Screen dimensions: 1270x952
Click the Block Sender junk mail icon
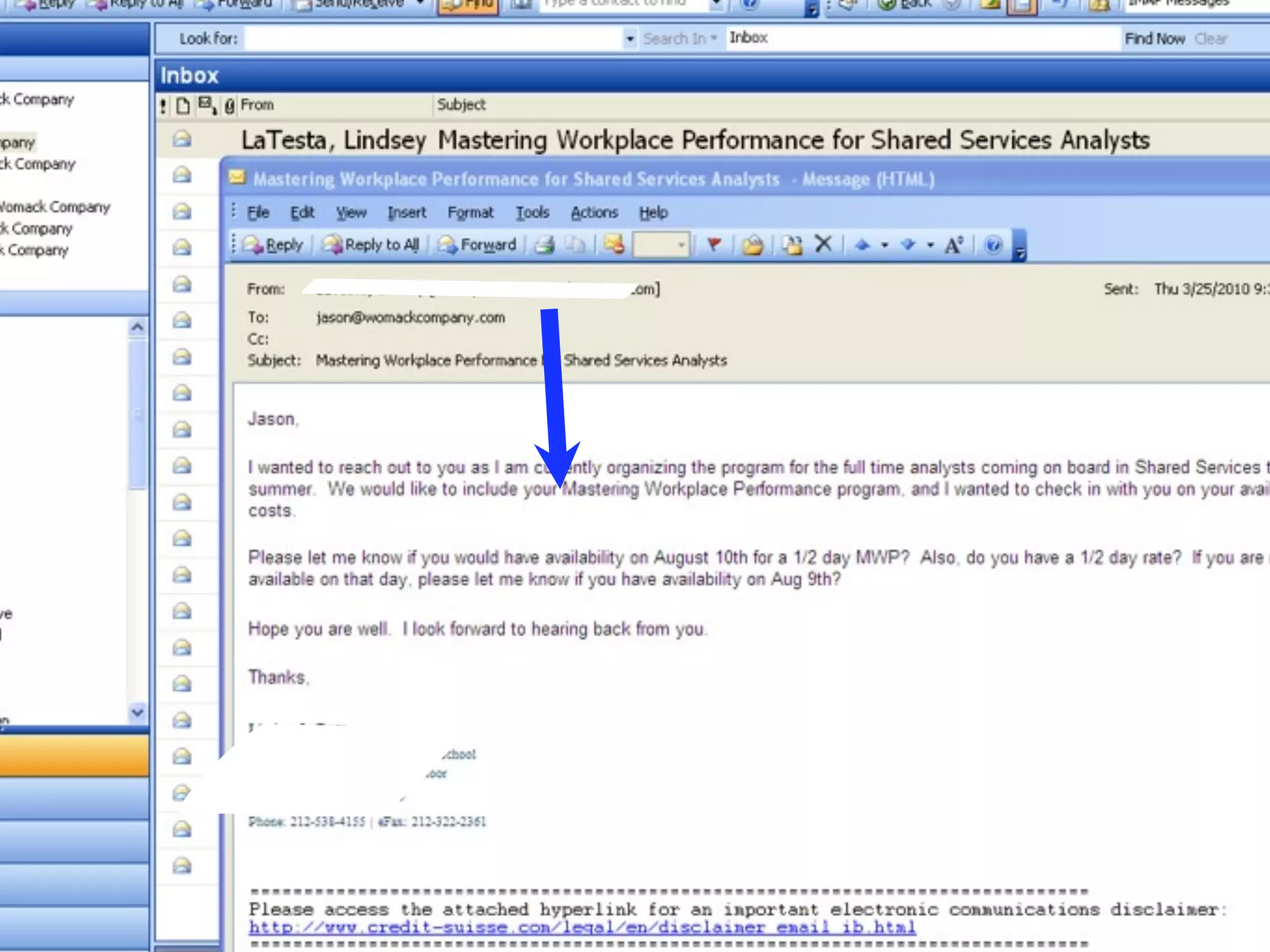pos(613,245)
